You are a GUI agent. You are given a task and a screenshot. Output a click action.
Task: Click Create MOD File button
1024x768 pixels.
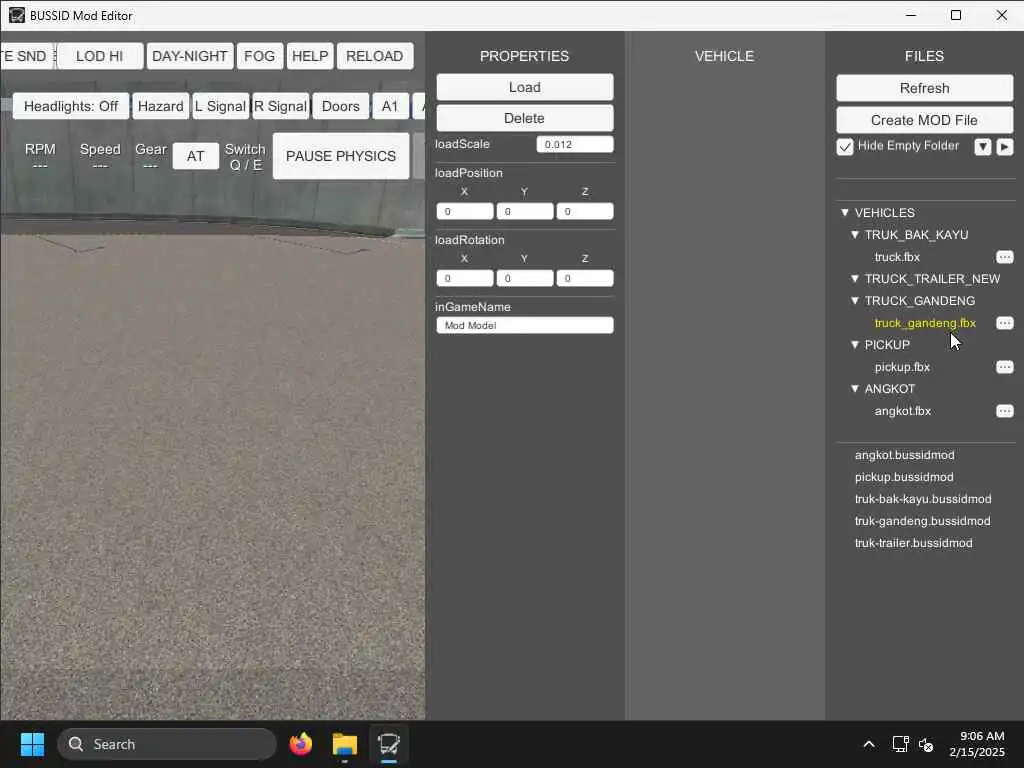click(924, 120)
